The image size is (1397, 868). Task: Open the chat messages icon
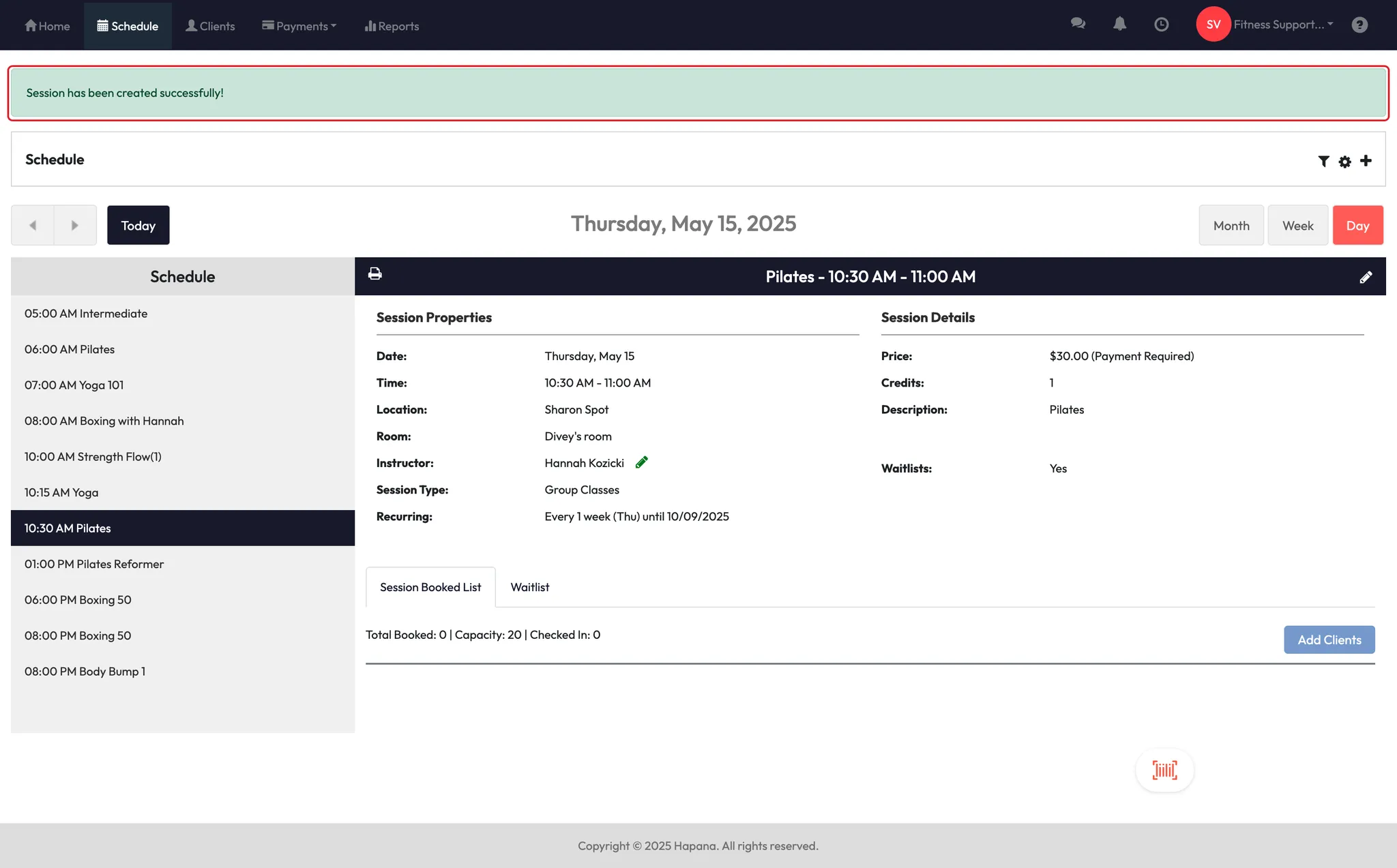[1078, 24]
